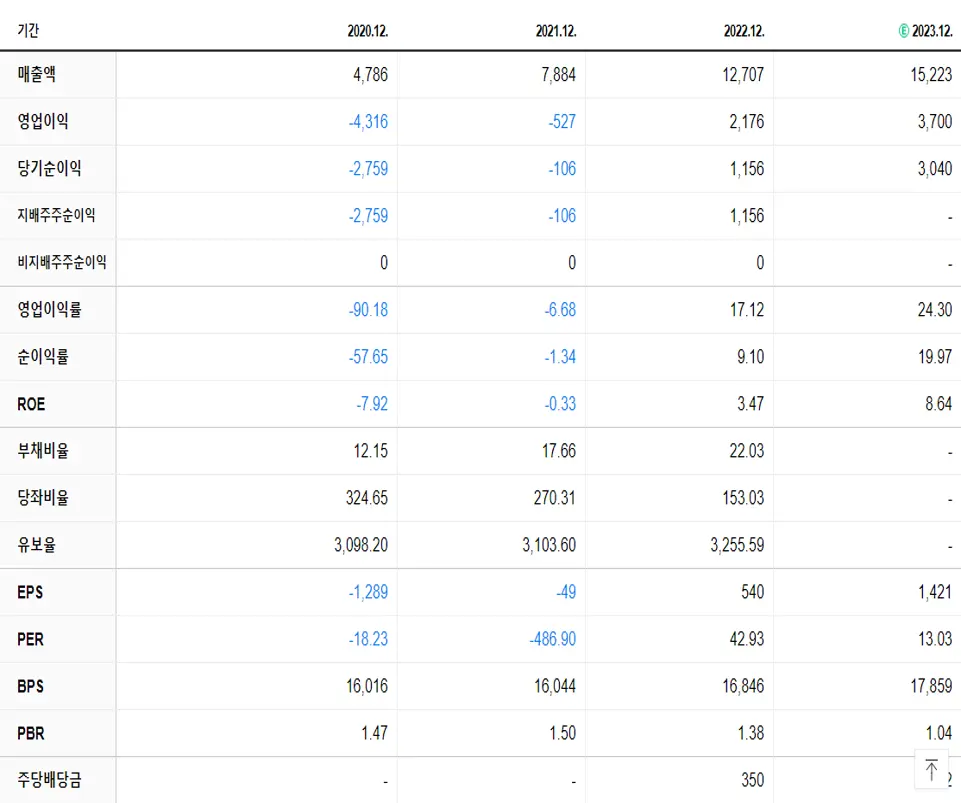Click PER value 42.93

pos(746,639)
